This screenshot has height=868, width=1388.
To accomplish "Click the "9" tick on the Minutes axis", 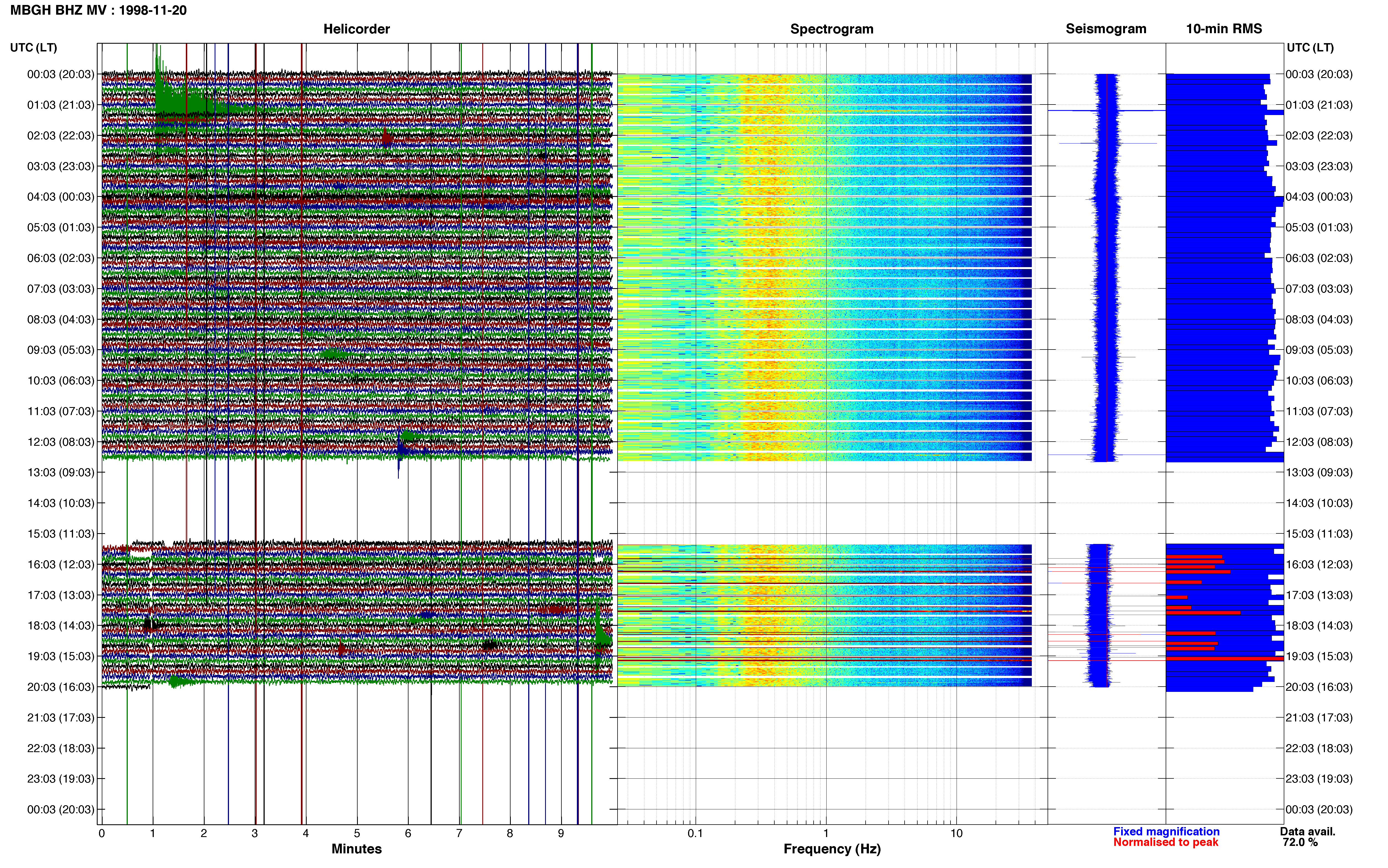I will (x=561, y=833).
